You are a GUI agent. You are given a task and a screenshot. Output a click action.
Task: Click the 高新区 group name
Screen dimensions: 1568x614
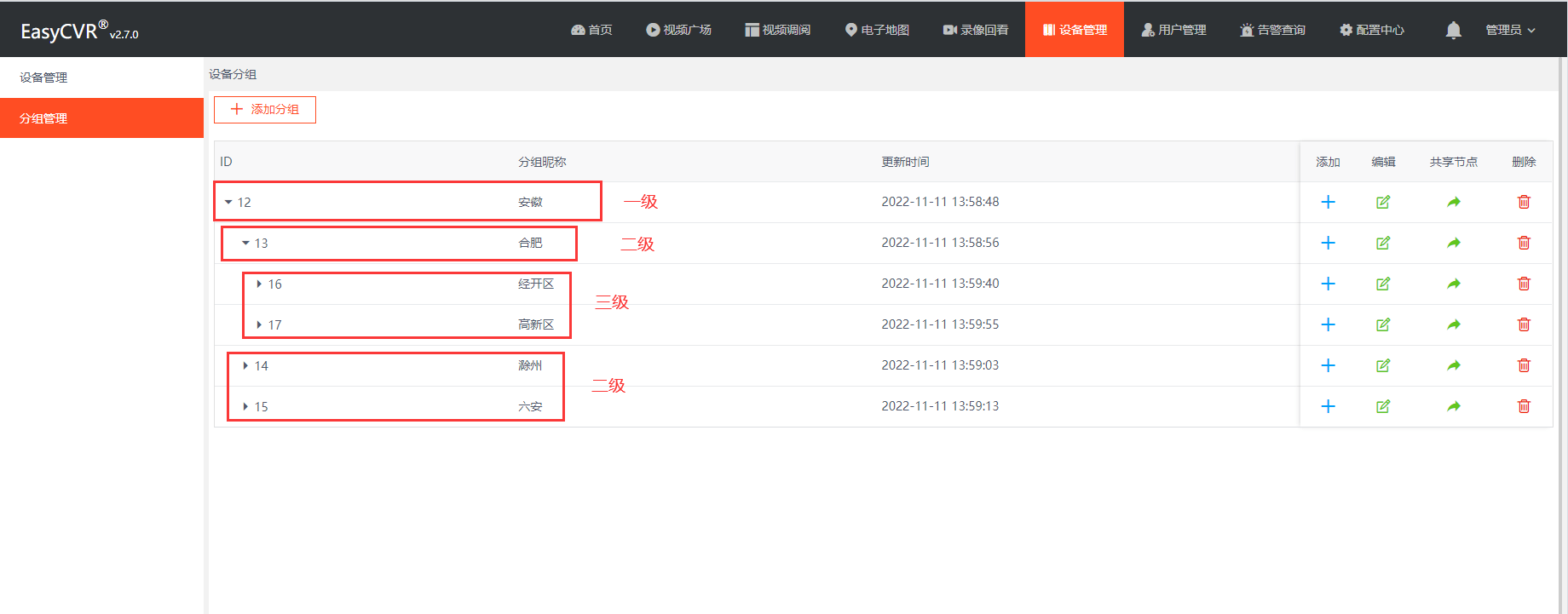tap(536, 324)
